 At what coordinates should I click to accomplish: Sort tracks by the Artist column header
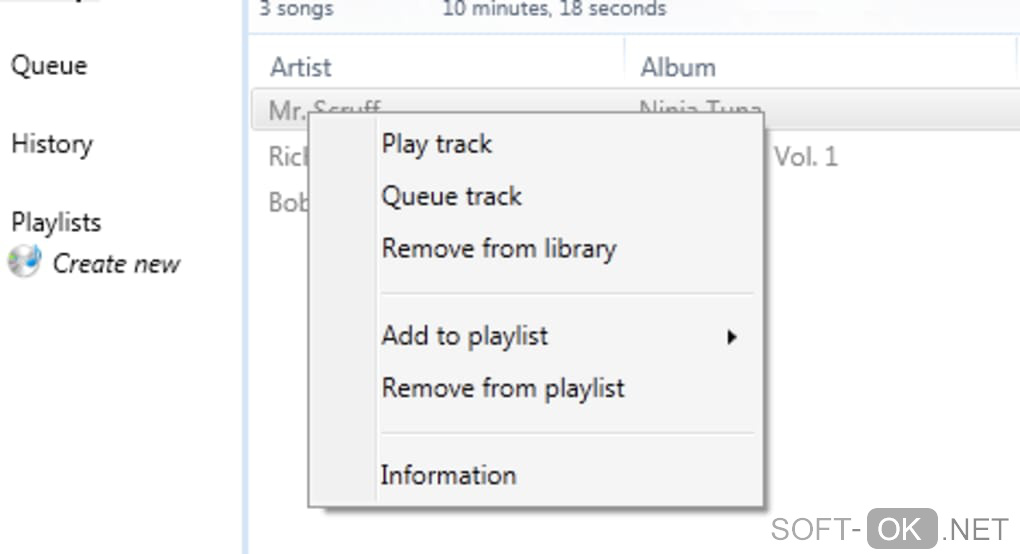(x=300, y=68)
